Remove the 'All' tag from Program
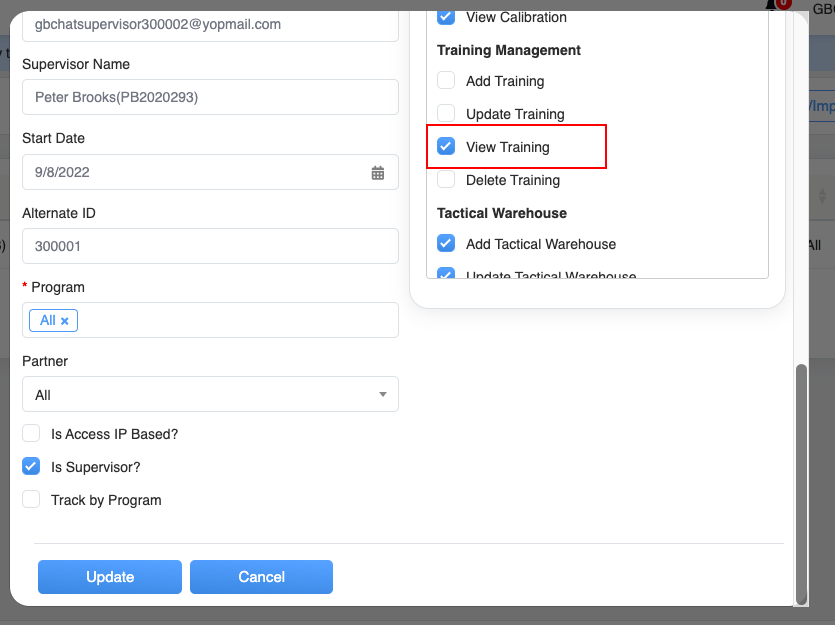The height and width of the screenshot is (625, 835). [x=65, y=321]
